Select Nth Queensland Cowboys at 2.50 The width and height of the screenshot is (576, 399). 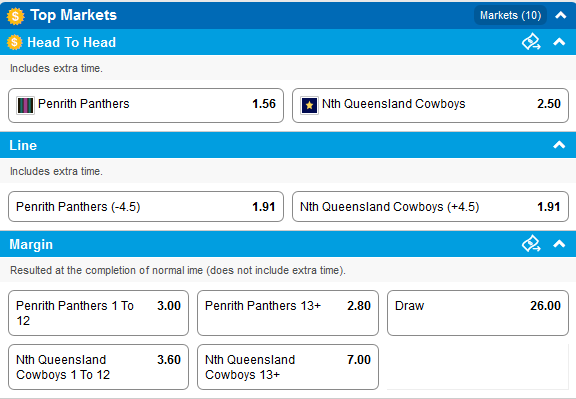430,105
